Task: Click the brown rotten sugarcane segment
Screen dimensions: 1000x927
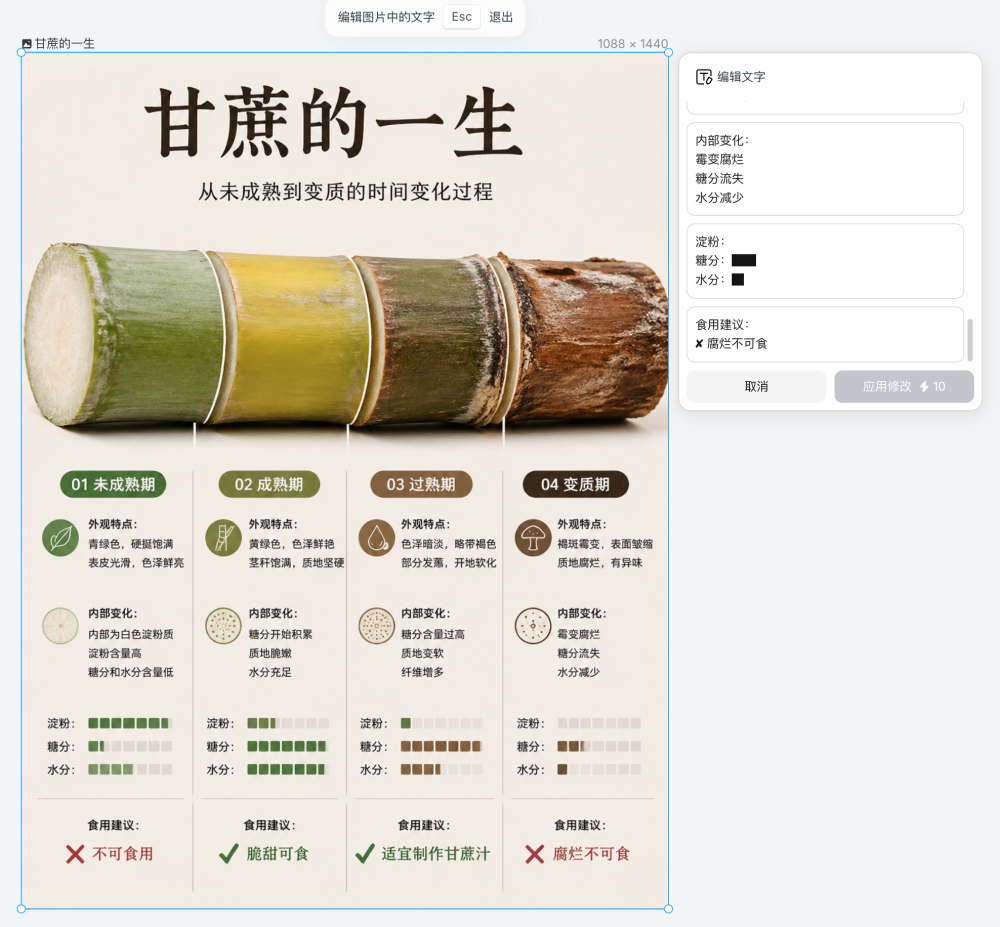Action: [x=584, y=338]
